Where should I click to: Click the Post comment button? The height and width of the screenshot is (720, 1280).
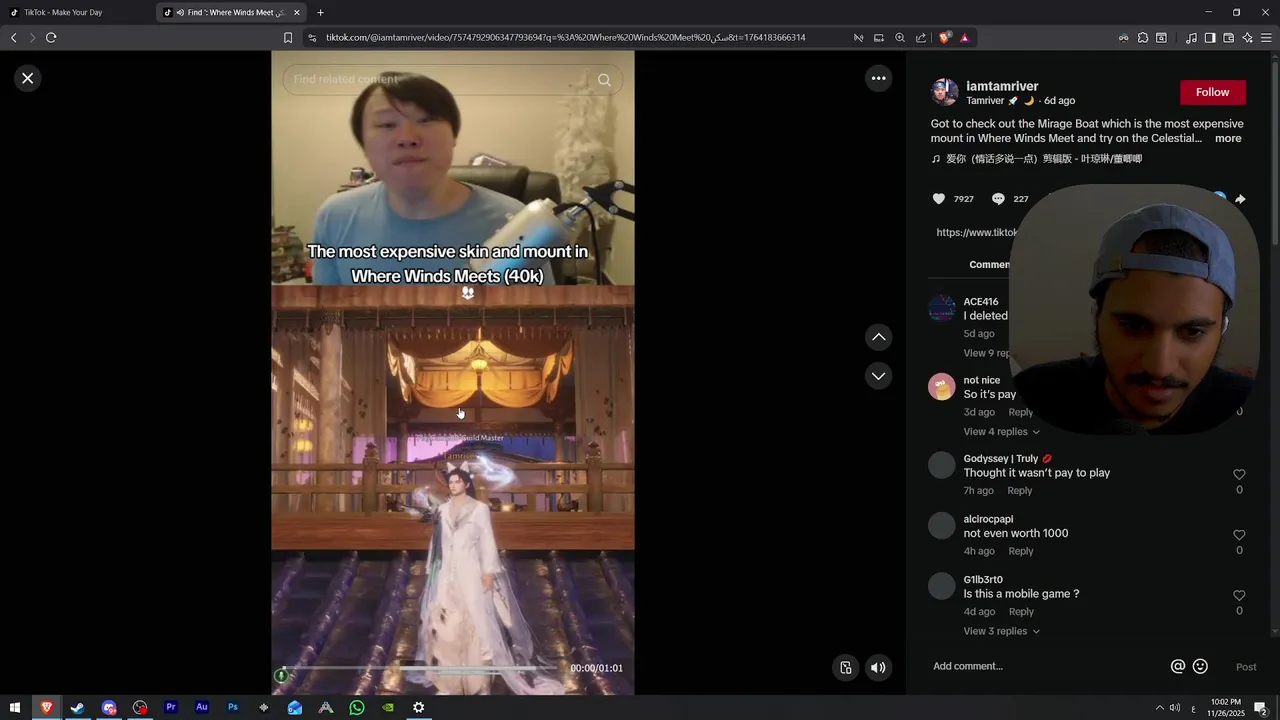point(1246,667)
